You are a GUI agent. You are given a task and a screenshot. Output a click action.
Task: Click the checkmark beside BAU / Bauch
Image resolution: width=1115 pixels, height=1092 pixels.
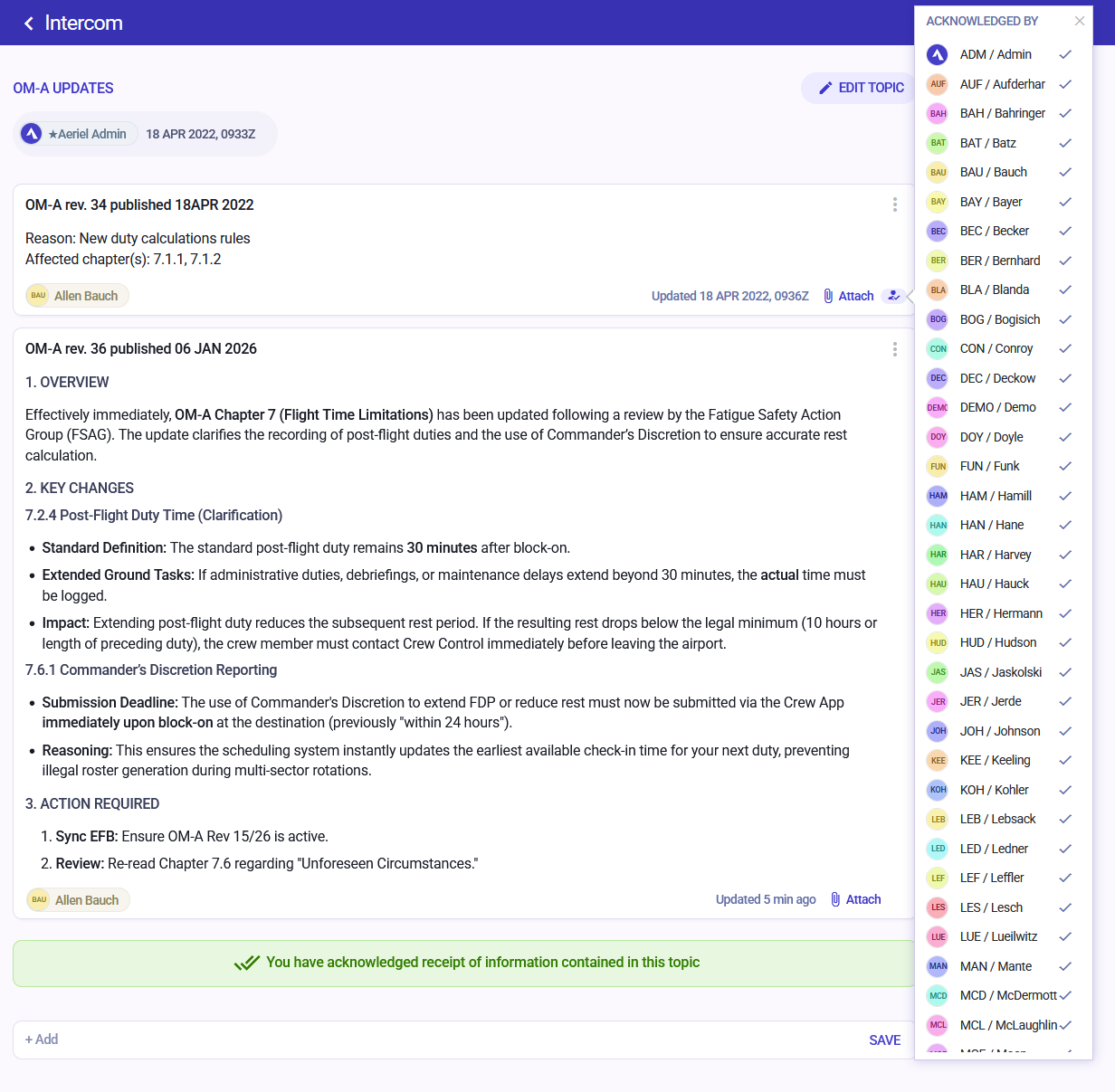[1065, 172]
